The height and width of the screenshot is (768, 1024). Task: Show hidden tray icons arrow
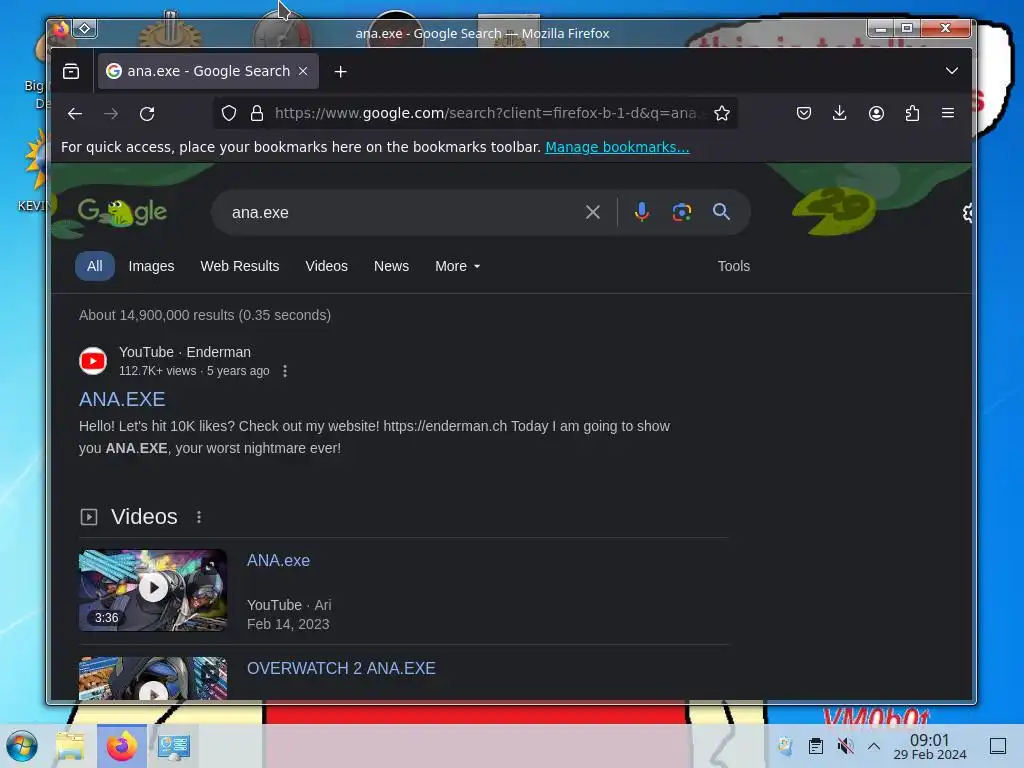point(874,746)
